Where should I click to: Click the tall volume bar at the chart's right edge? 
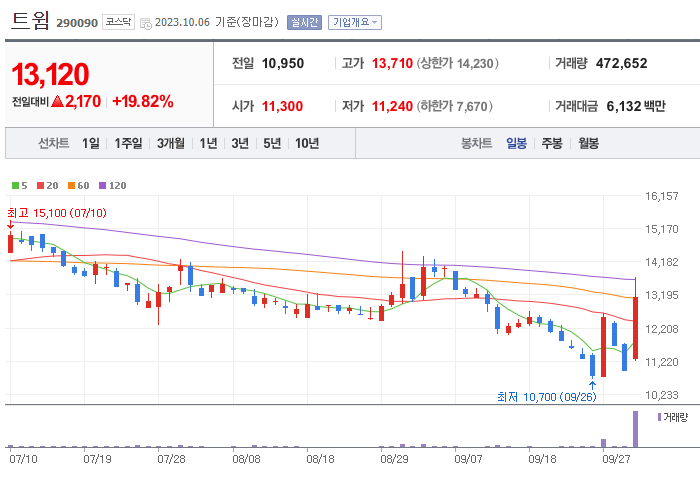click(636, 429)
